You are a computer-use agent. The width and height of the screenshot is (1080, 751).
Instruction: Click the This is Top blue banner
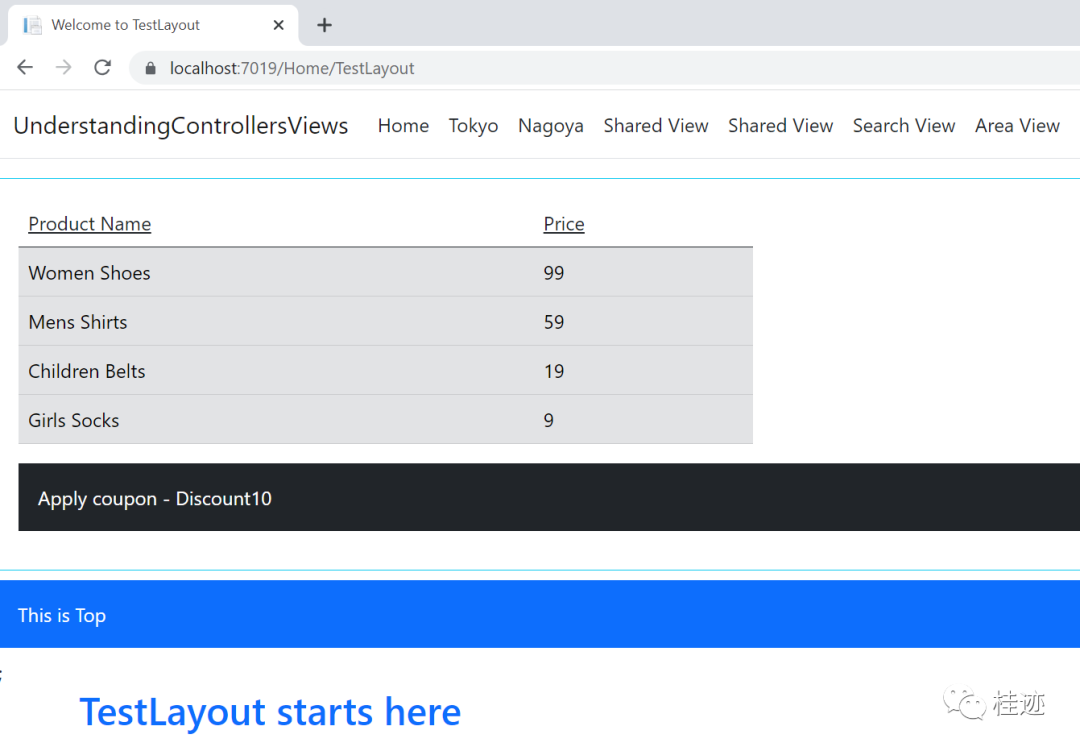(x=540, y=614)
